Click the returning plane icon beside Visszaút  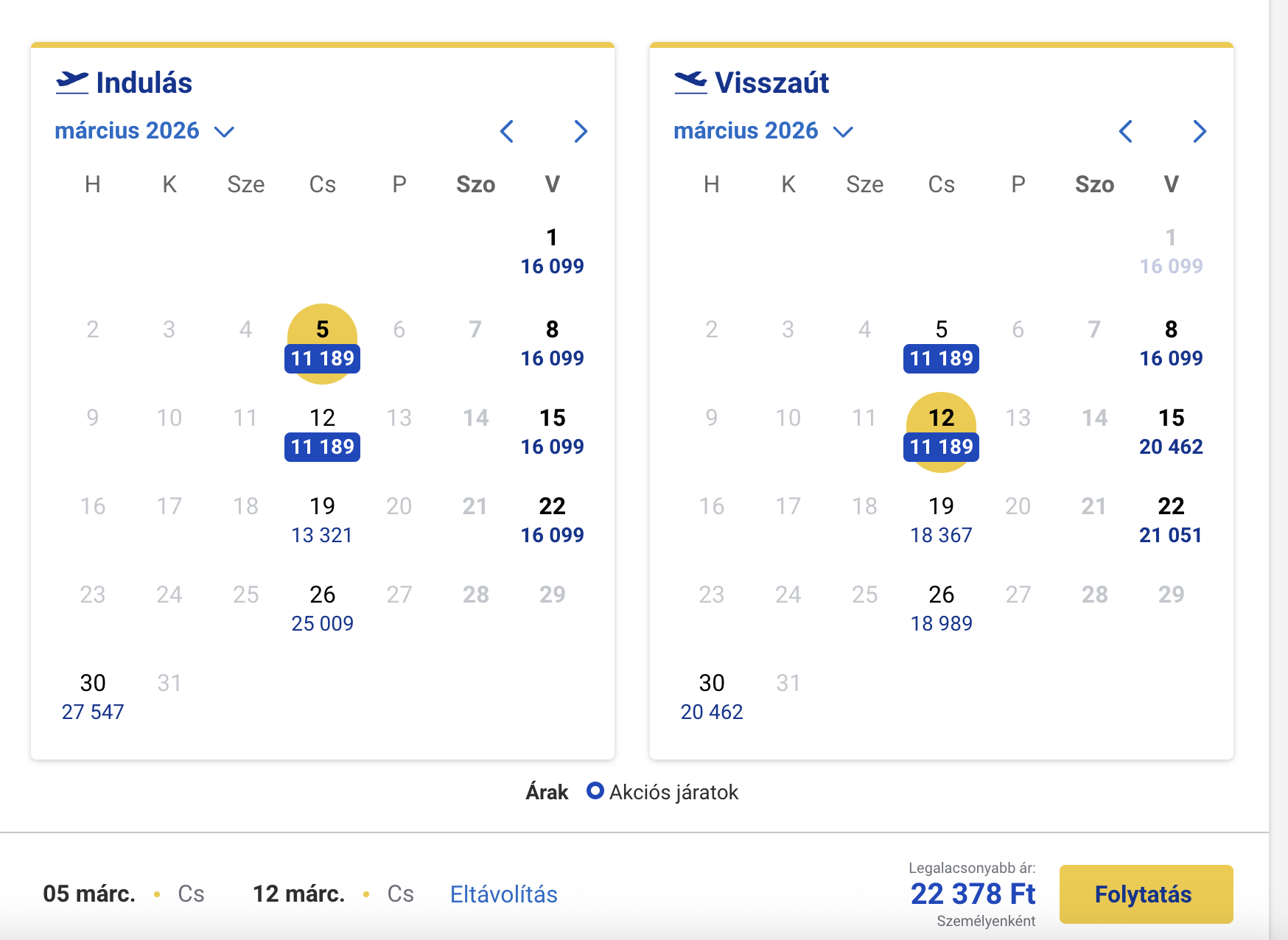[x=690, y=82]
